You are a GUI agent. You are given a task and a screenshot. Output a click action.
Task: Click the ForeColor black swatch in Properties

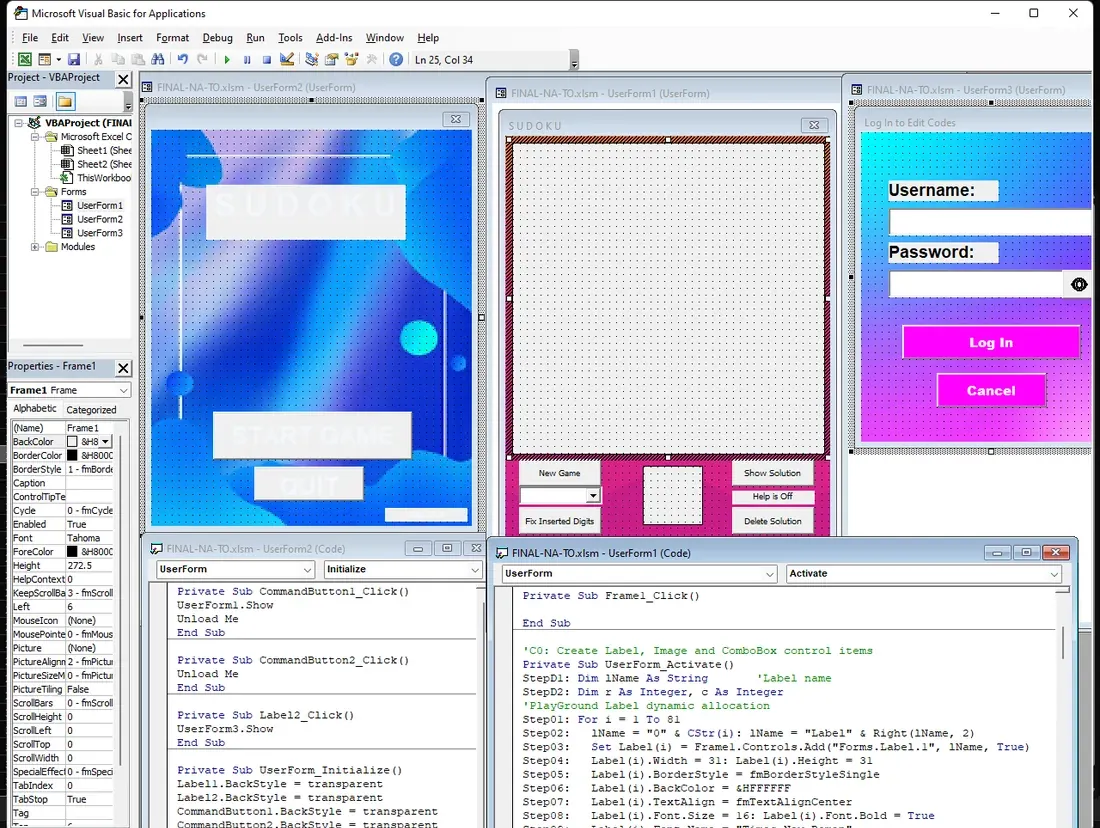[x=72, y=552]
